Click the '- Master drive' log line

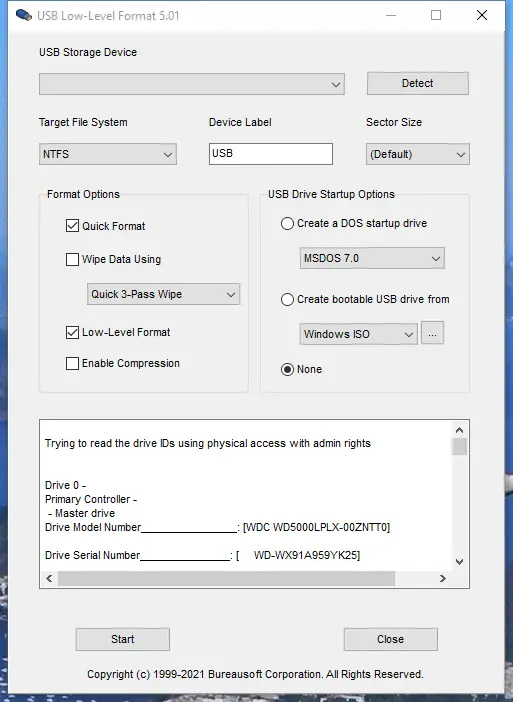[x=81, y=513]
